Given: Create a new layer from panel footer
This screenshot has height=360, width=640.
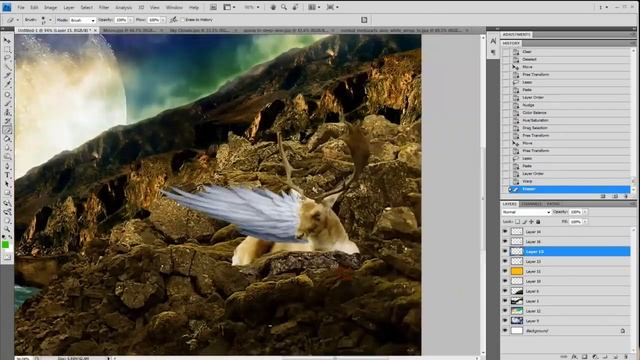Looking at the screenshot, I should click(615, 357).
